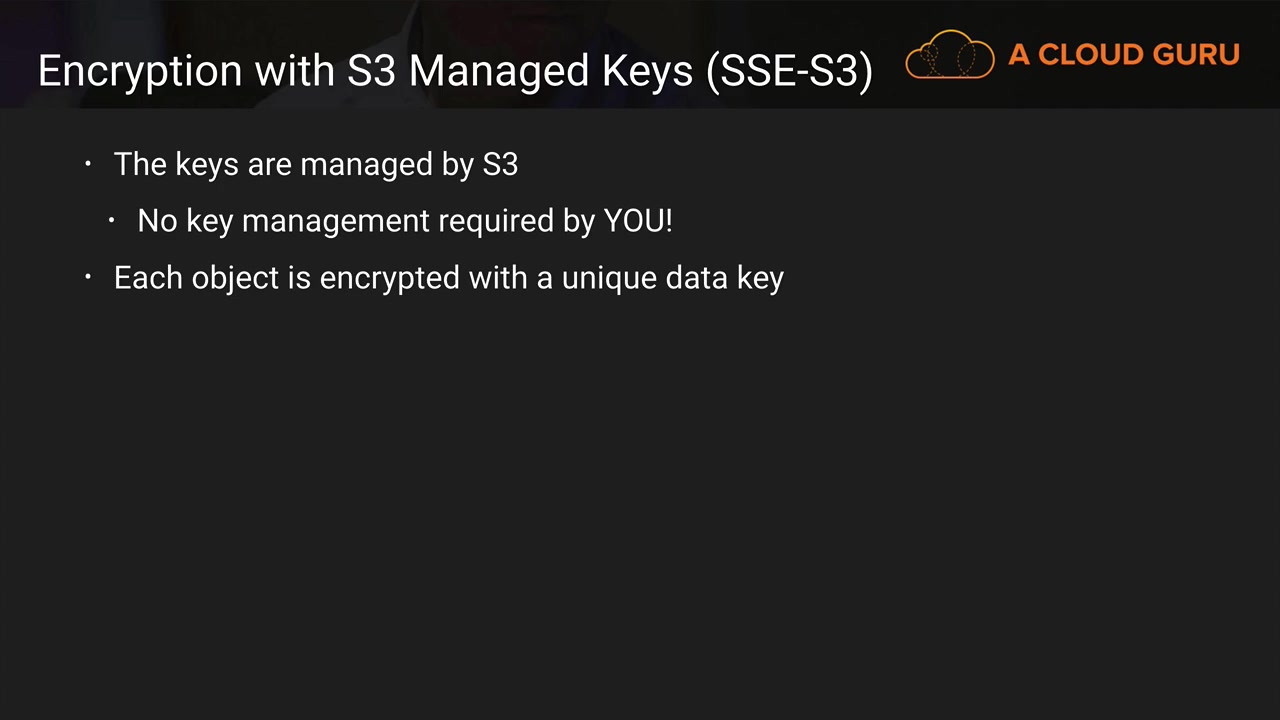Click the "A CLOUD GURU" brand text
The height and width of the screenshot is (720, 1280).
coord(1123,55)
